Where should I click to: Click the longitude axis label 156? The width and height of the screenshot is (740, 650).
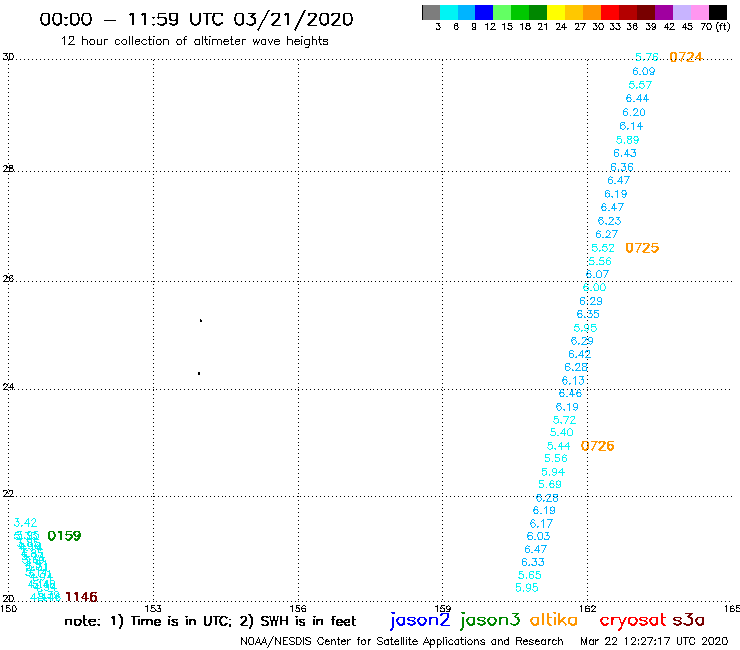coord(298,608)
